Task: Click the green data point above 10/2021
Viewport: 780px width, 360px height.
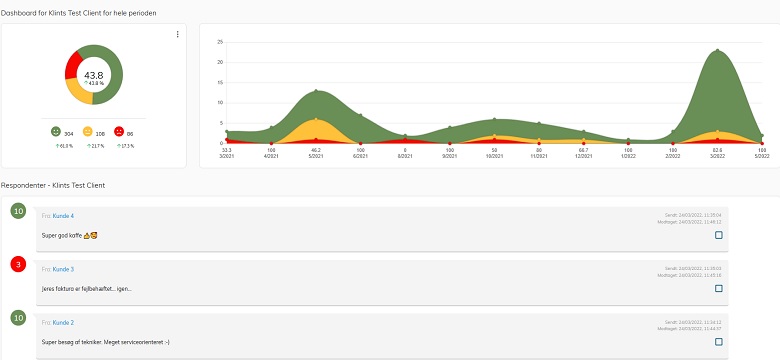Action: click(x=494, y=119)
